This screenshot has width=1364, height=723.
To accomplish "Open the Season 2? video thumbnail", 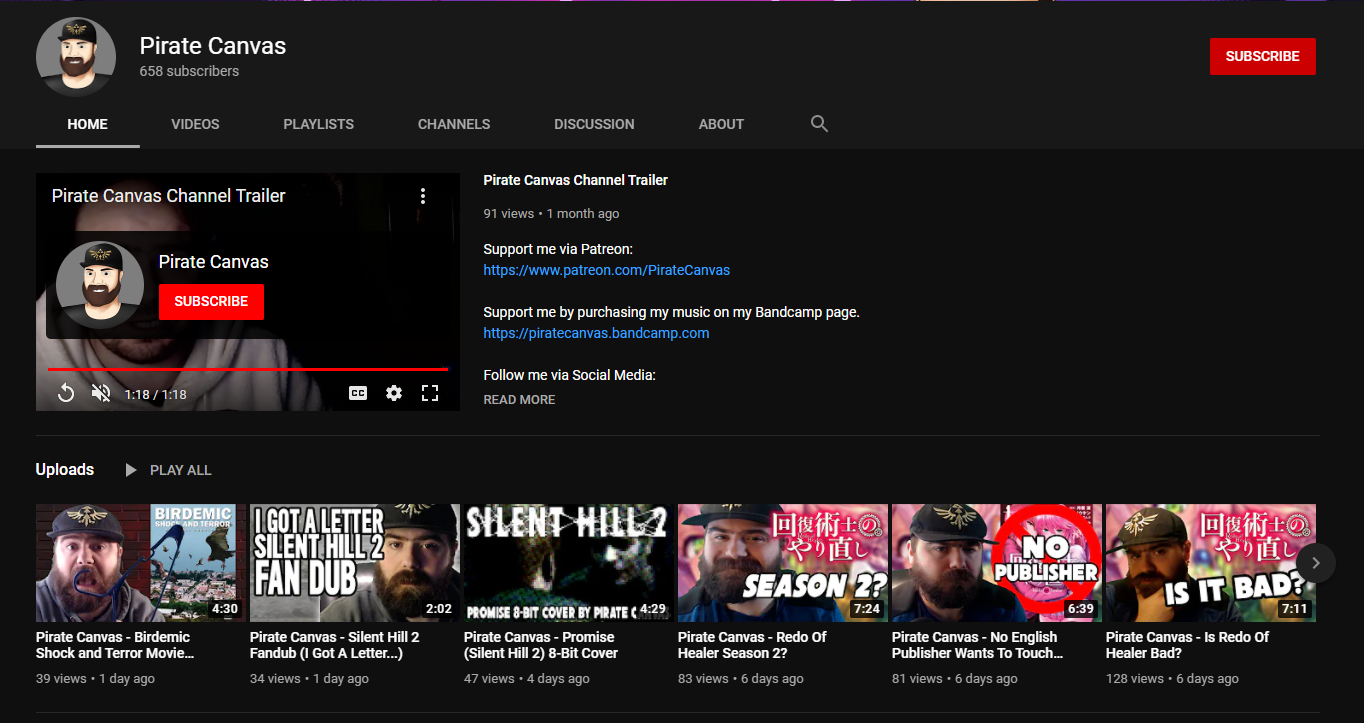I will [783, 563].
